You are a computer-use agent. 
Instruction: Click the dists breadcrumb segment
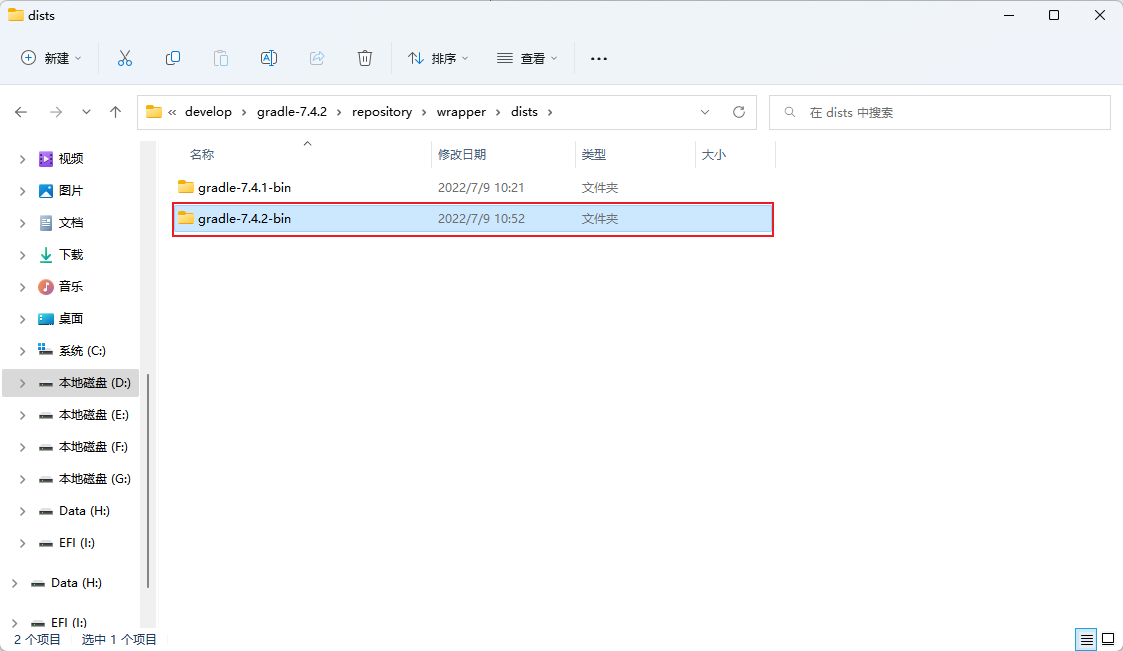524,112
